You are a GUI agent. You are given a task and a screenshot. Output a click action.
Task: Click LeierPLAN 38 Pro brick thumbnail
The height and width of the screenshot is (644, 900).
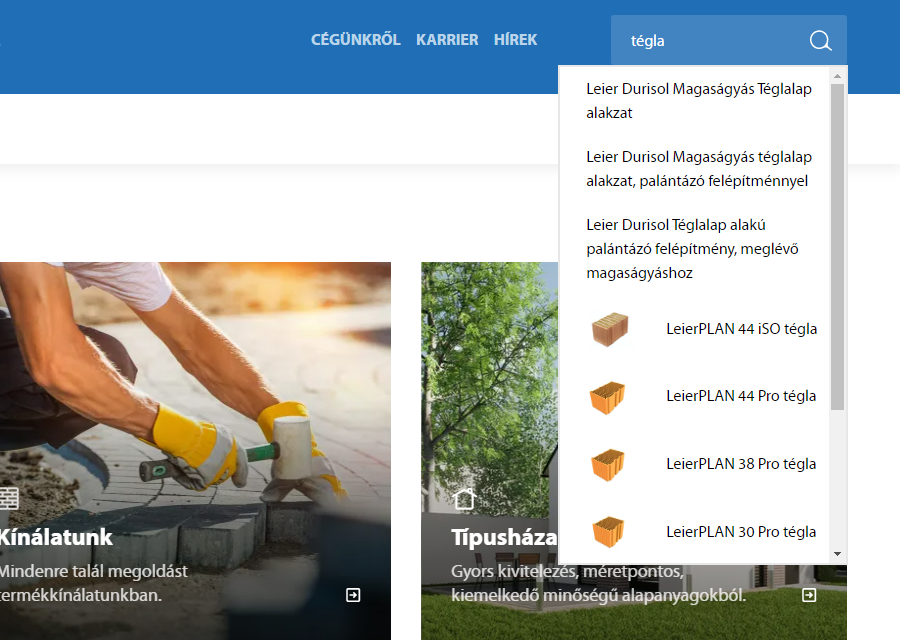(x=607, y=464)
